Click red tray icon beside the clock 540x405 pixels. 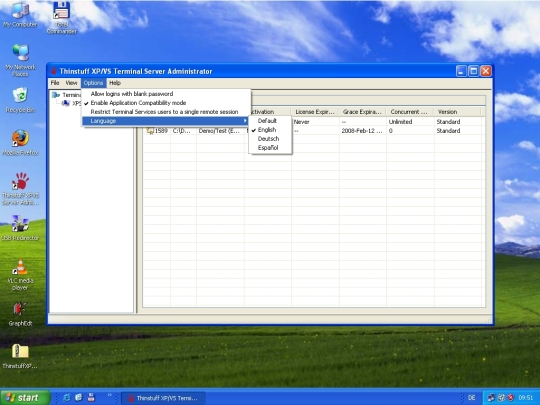click(511, 398)
